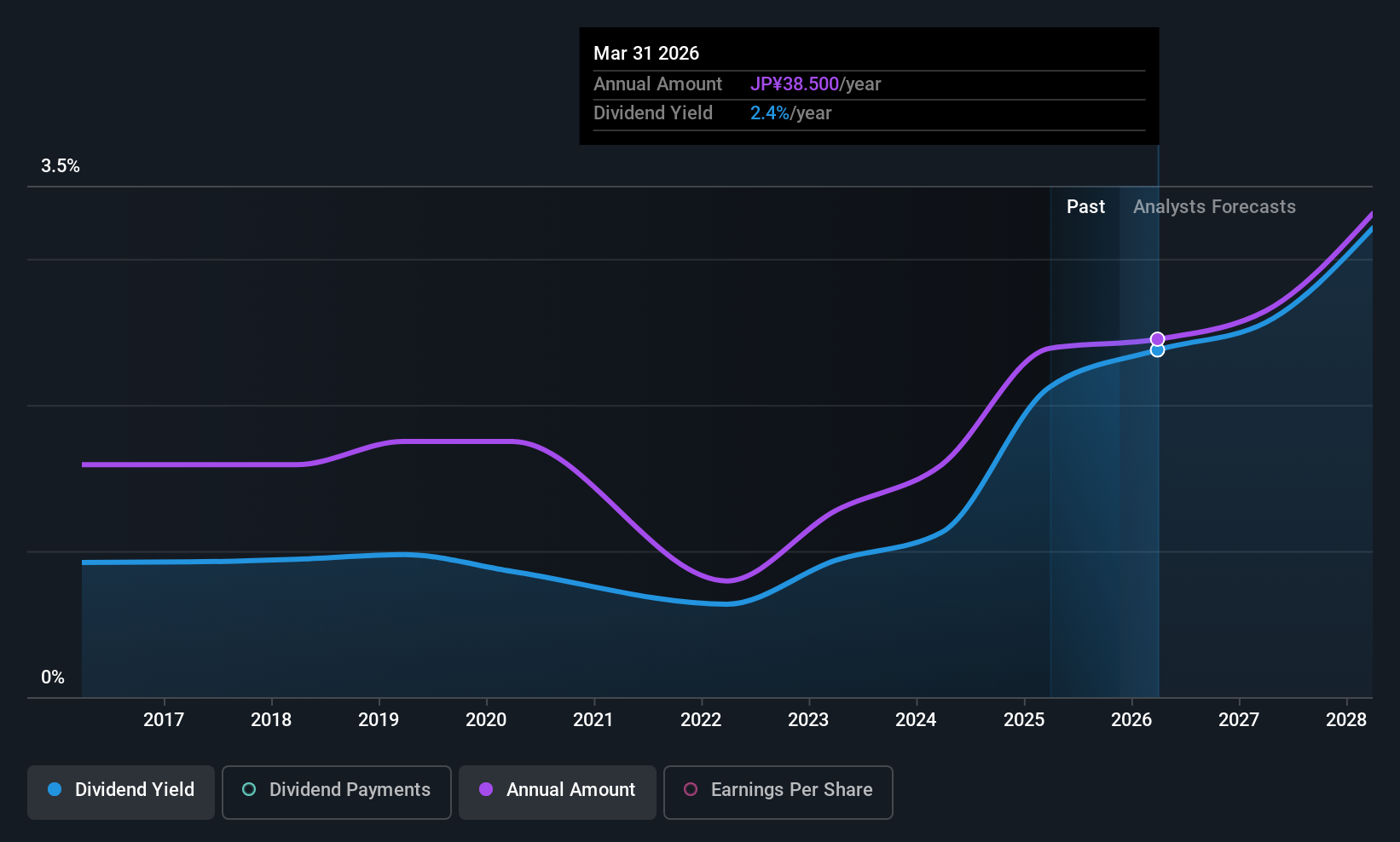This screenshot has height=842, width=1400.
Task: Pick the 2022 year tick label
Action: pos(701,720)
